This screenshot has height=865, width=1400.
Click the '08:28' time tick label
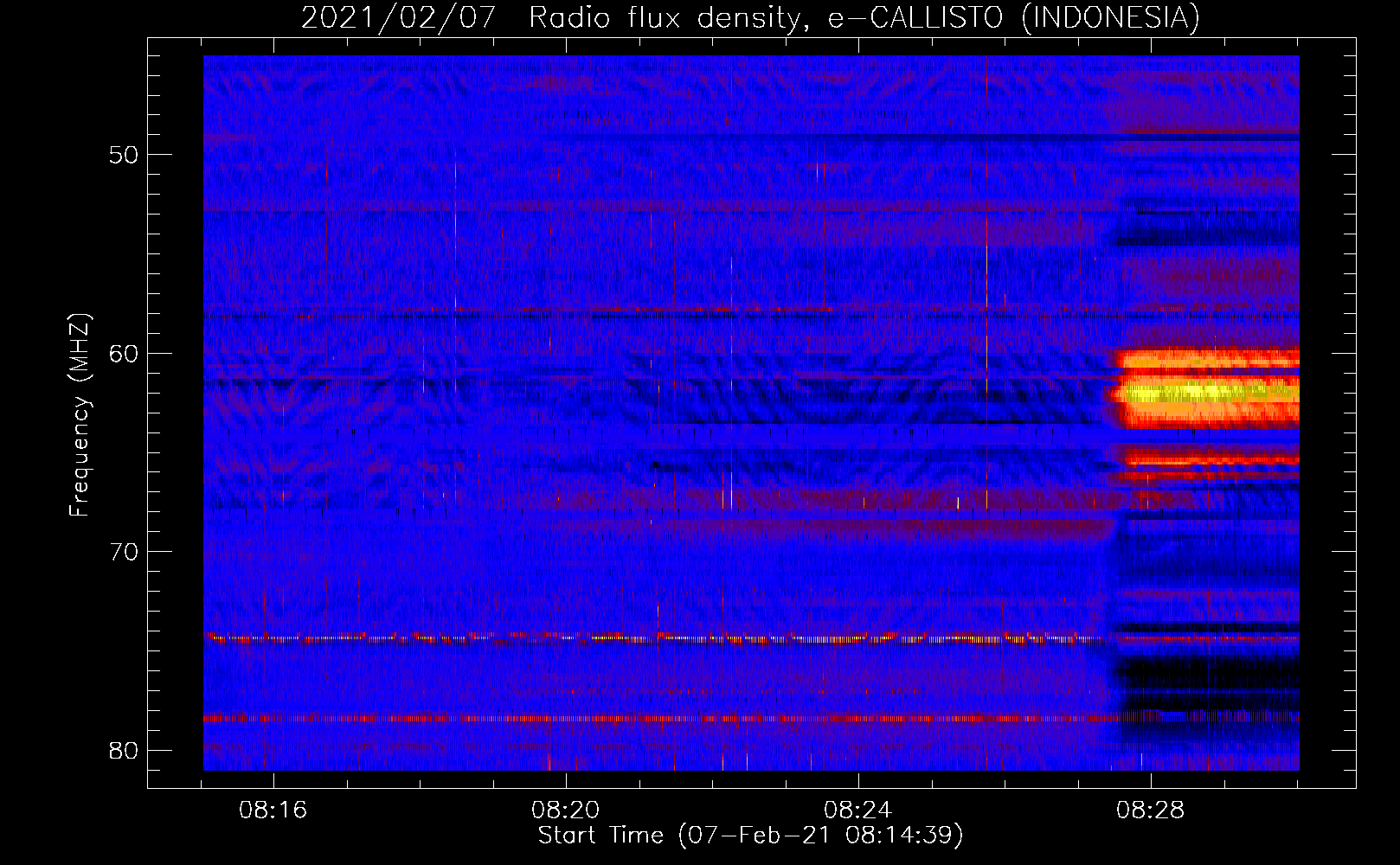1150,811
